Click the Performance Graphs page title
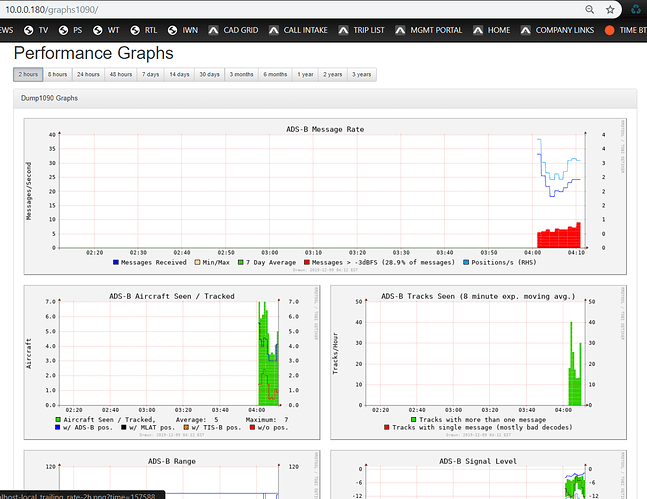 (94, 53)
